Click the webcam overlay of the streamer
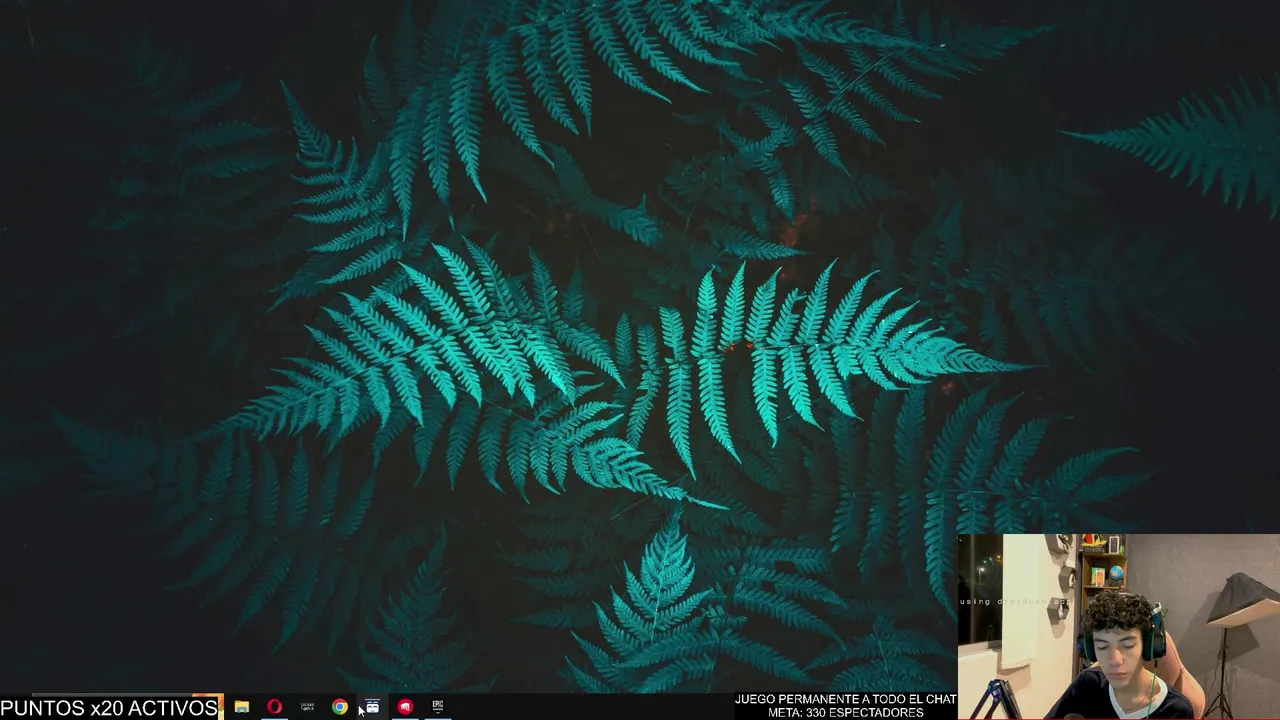This screenshot has width=1280, height=720. (1119, 627)
